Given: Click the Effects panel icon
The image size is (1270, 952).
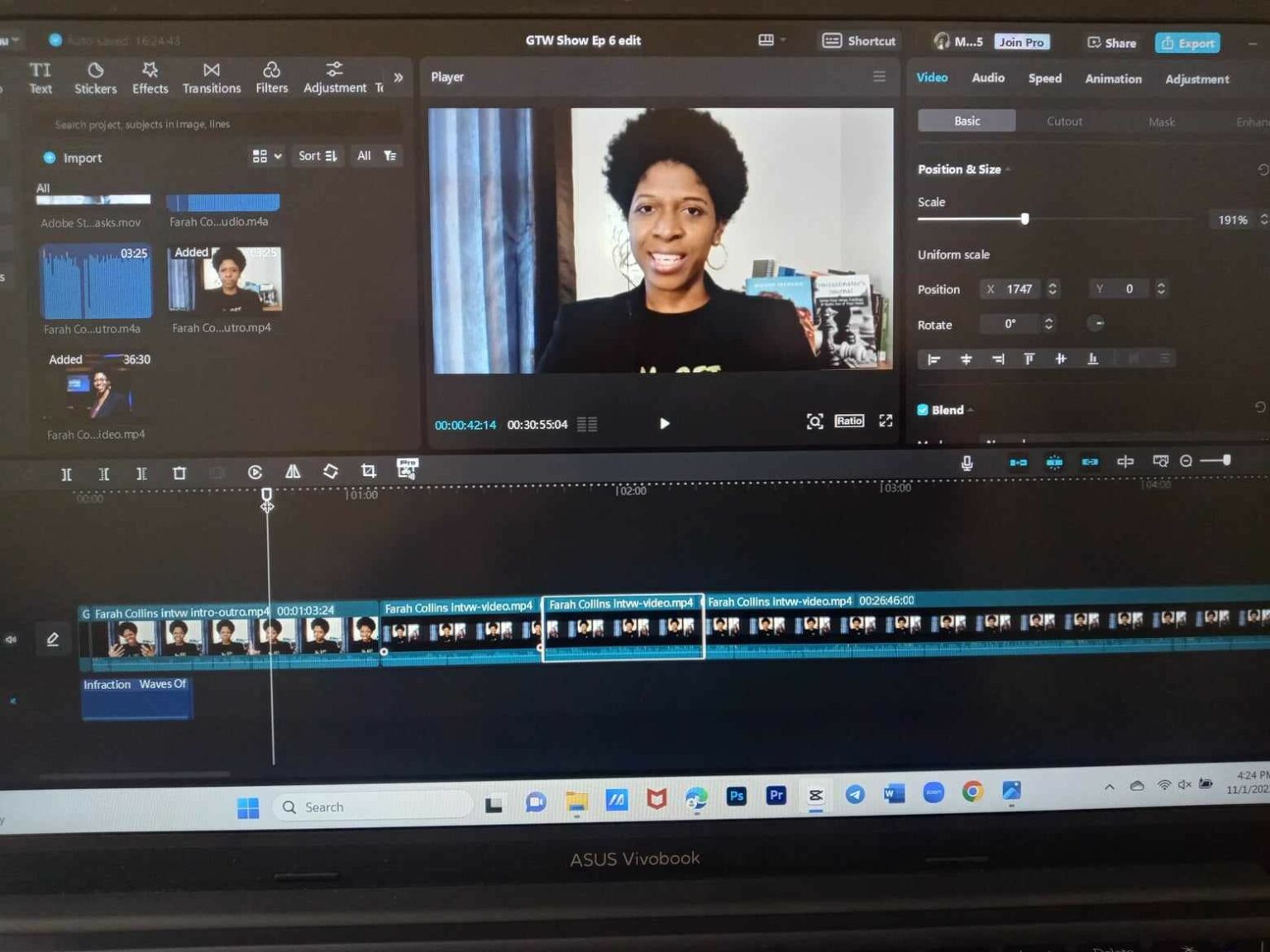Looking at the screenshot, I should click(150, 78).
